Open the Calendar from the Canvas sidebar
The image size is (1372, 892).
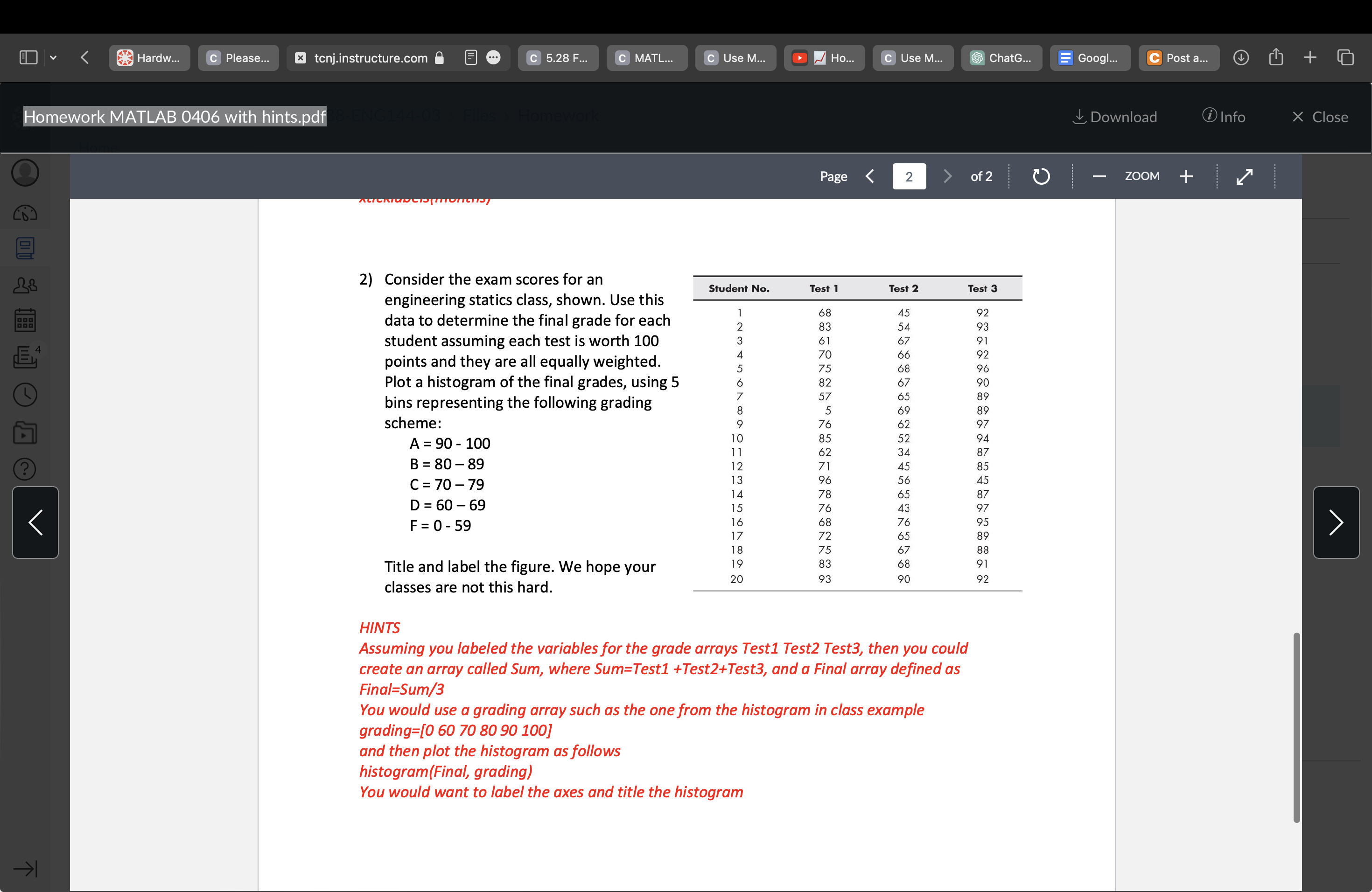pyautogui.click(x=24, y=321)
